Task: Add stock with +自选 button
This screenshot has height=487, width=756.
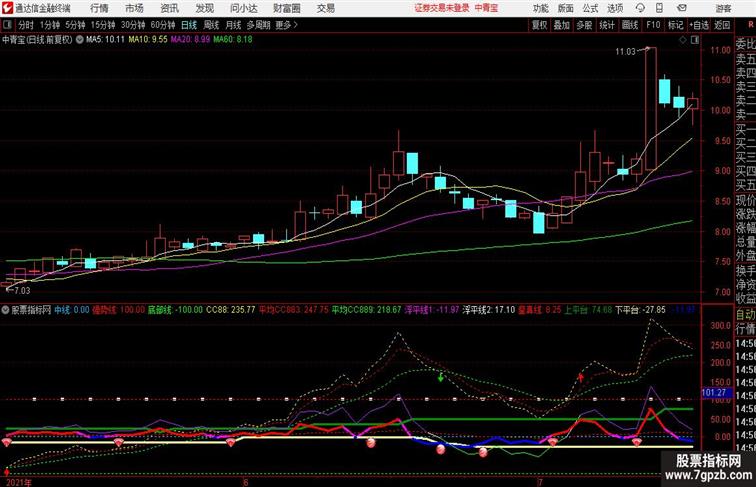Action: (x=699, y=25)
